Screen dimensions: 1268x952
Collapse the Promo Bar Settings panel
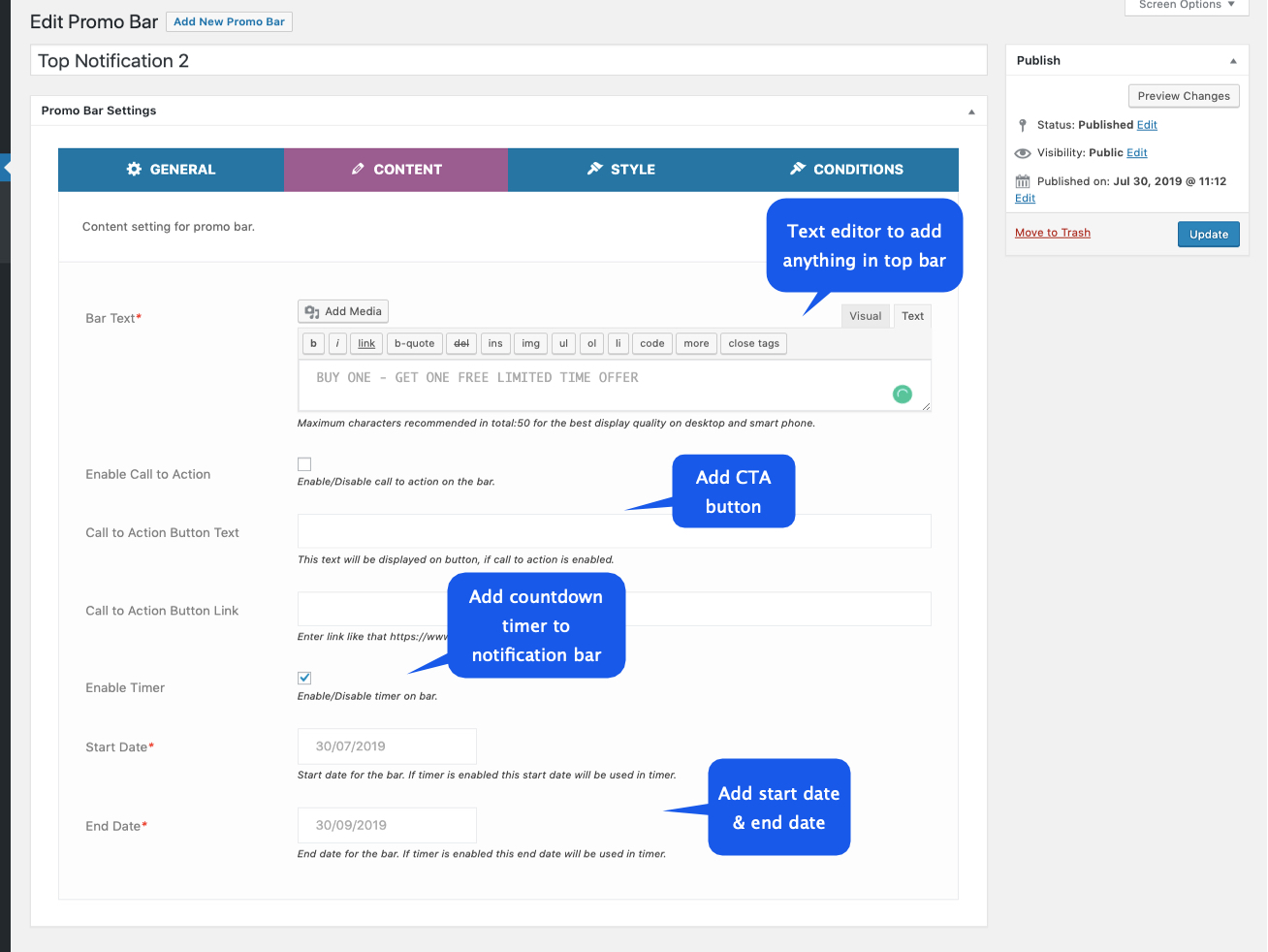click(x=971, y=111)
